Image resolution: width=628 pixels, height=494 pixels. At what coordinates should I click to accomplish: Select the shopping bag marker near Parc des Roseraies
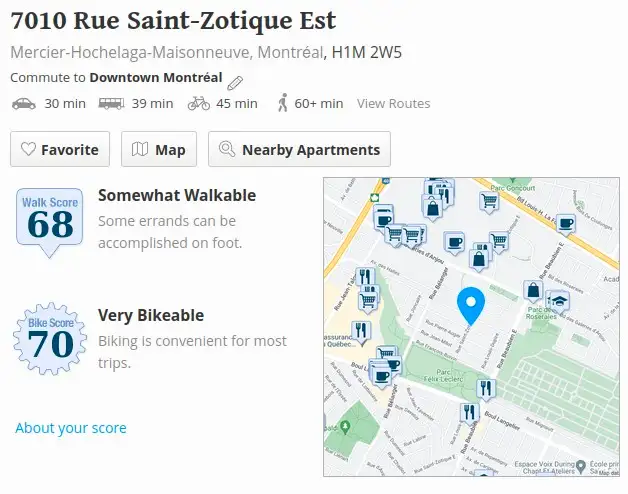[x=533, y=291]
